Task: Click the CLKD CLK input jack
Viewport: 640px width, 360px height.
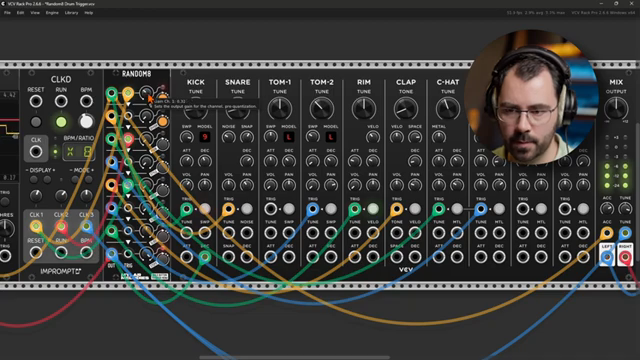Action: tap(36, 151)
